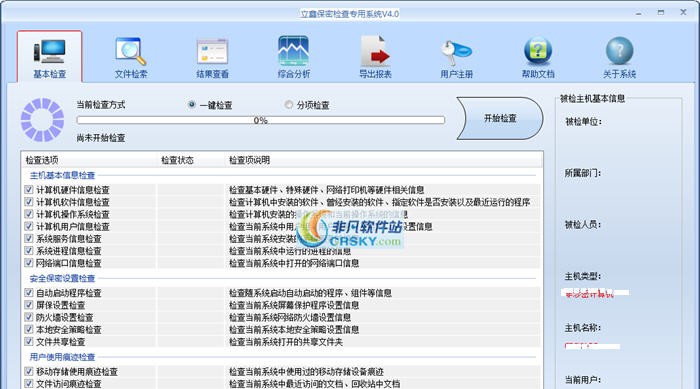Screen dimensions: 700x389
Task: Toggle 文件访问痕迹检查 checkbox
Action: point(29,384)
